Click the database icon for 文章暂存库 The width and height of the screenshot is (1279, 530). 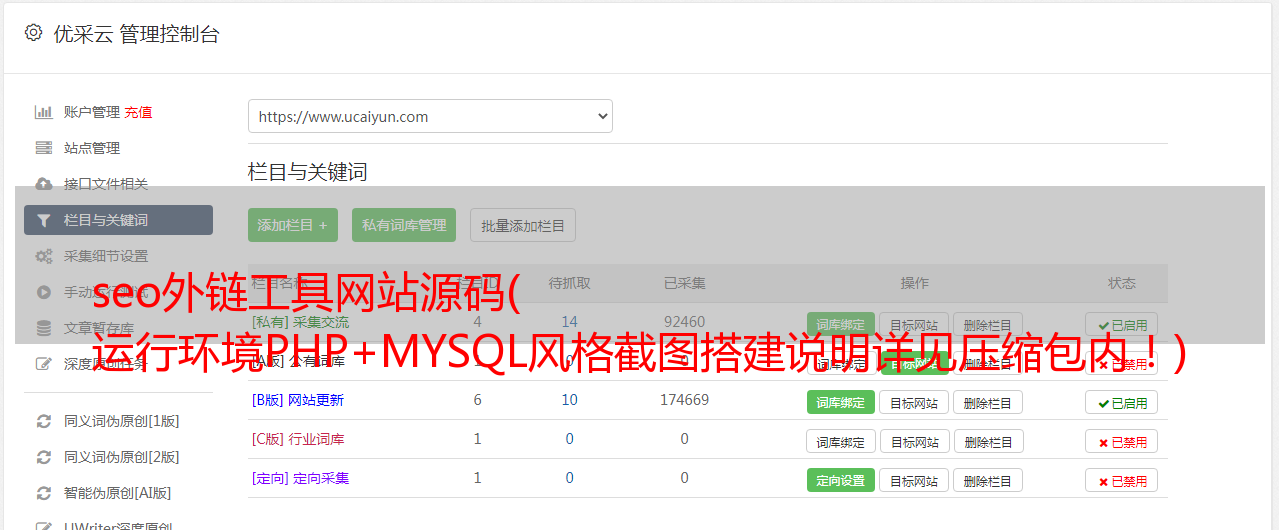click(x=44, y=328)
